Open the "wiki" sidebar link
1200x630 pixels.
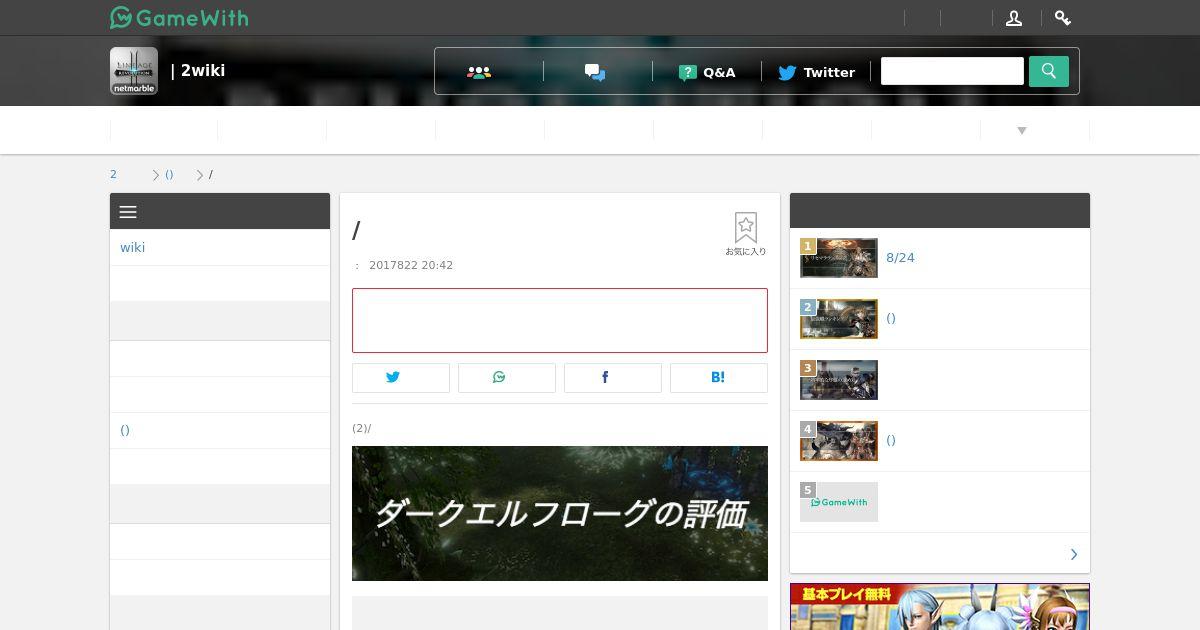(132, 247)
